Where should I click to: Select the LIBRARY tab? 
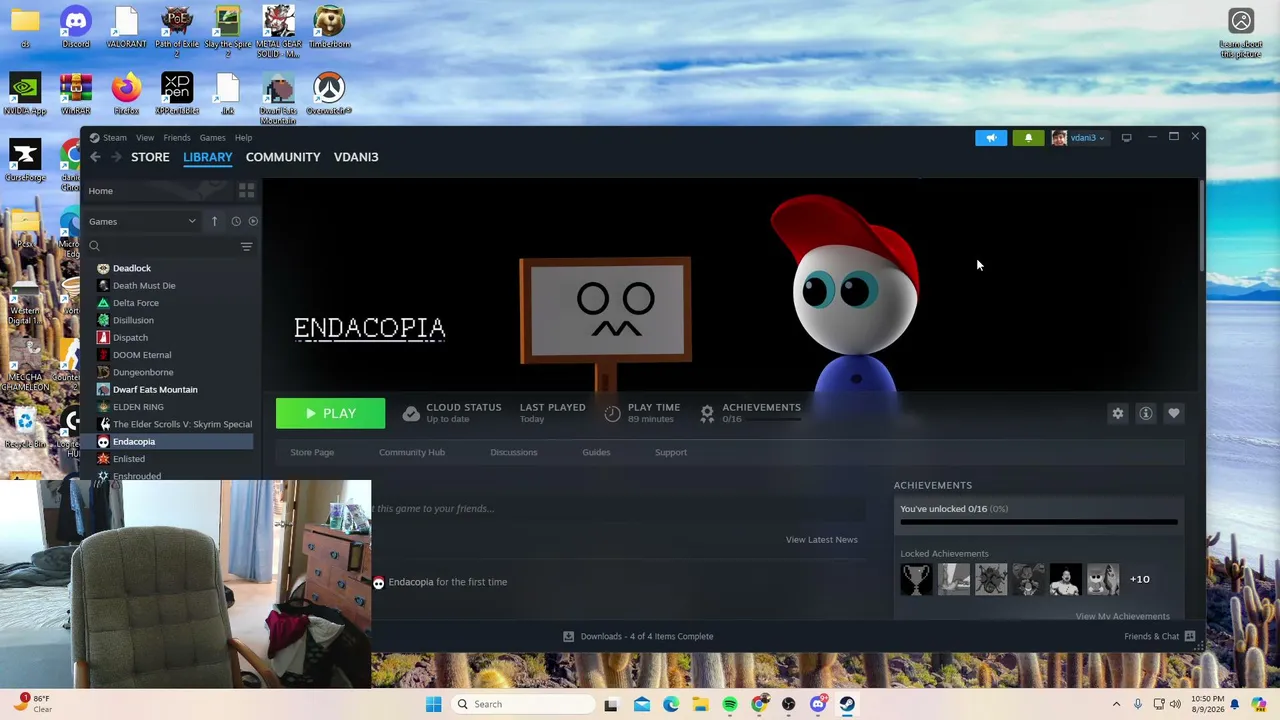[207, 157]
